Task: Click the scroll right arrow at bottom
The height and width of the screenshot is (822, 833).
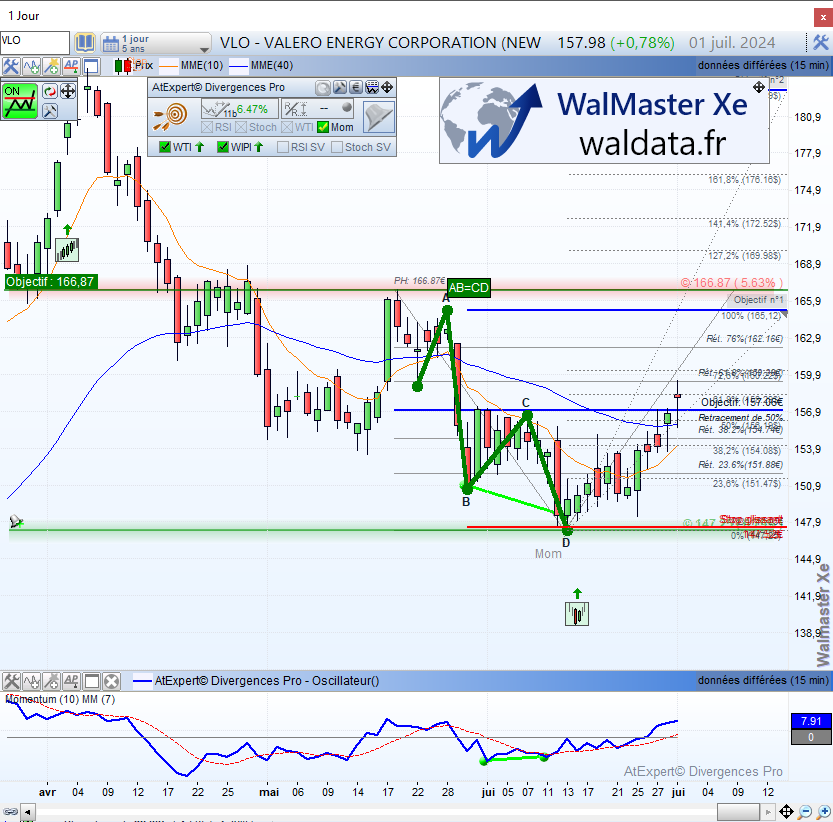Action: 767,812
